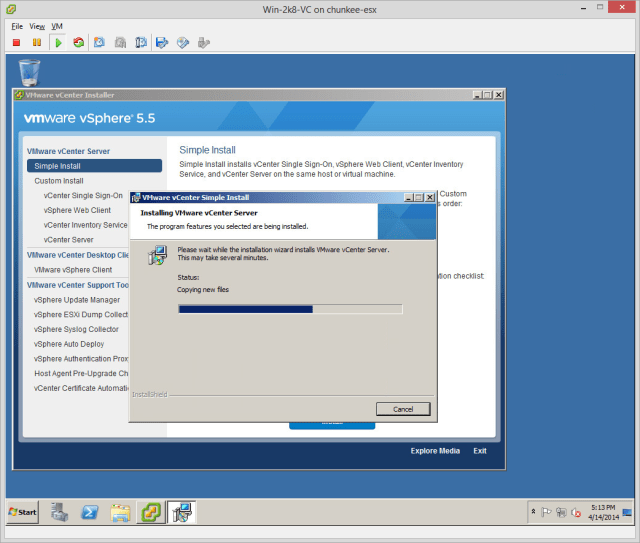Click VMware vCenter Desktop Client heading
The width and height of the screenshot is (640, 543).
78,255
